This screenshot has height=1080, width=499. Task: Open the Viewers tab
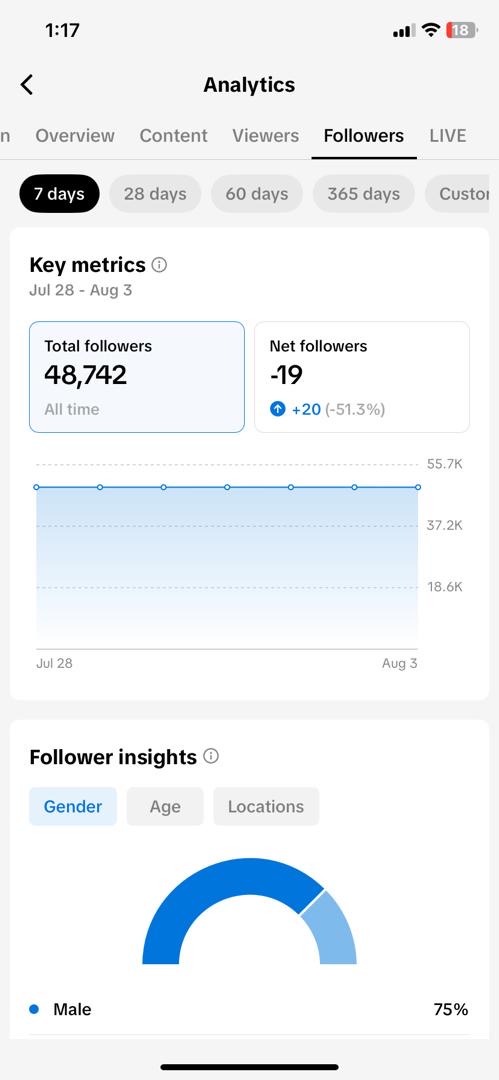tap(265, 136)
